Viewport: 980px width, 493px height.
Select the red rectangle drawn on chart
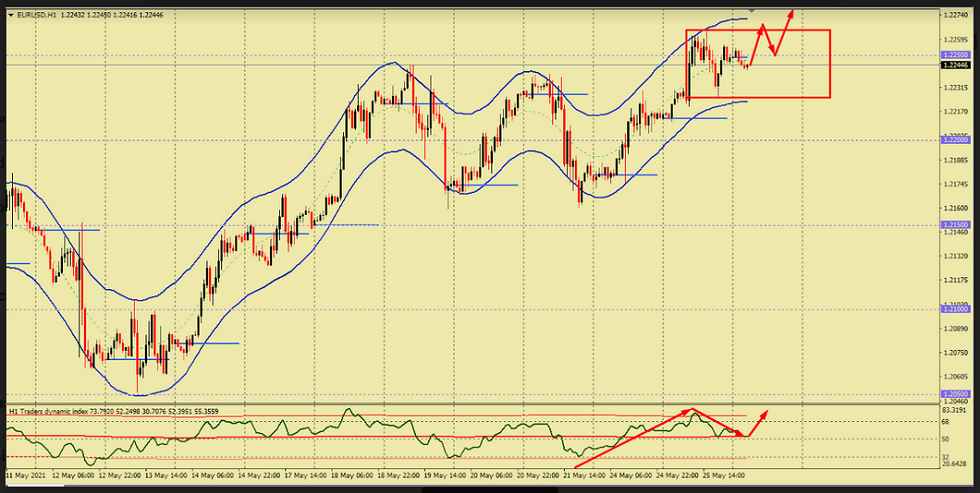point(758,97)
